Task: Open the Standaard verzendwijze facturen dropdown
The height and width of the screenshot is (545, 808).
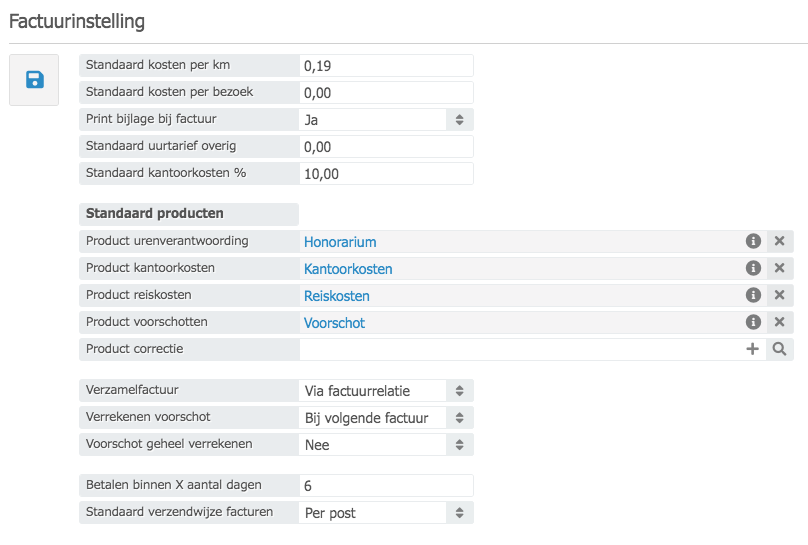Action: 386,512
